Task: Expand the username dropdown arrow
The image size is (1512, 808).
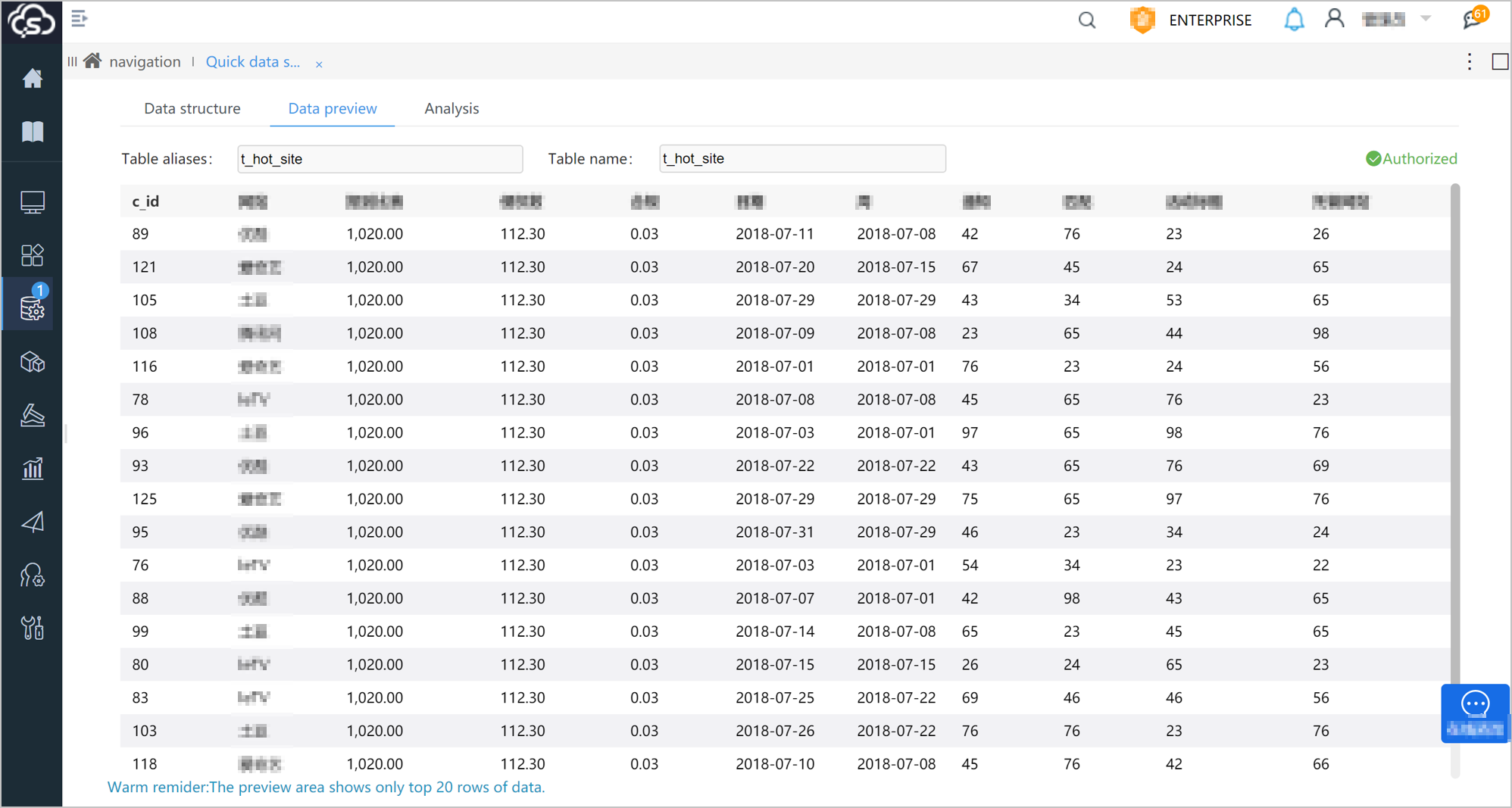Action: pyautogui.click(x=1426, y=19)
